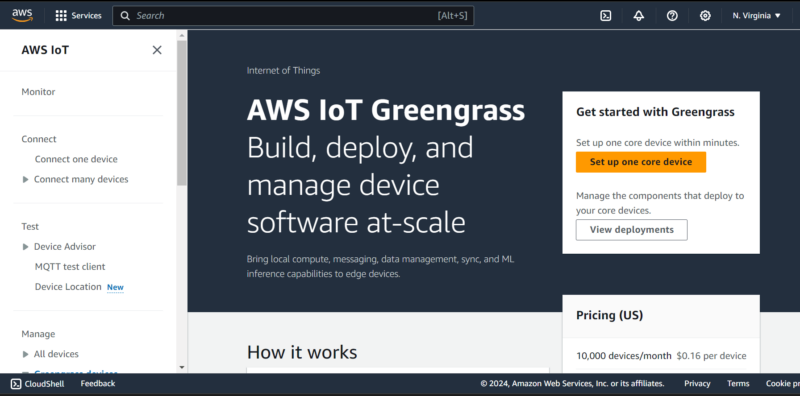Open the help question mark menu
Image resolution: width=800 pixels, height=396 pixels.
672,16
